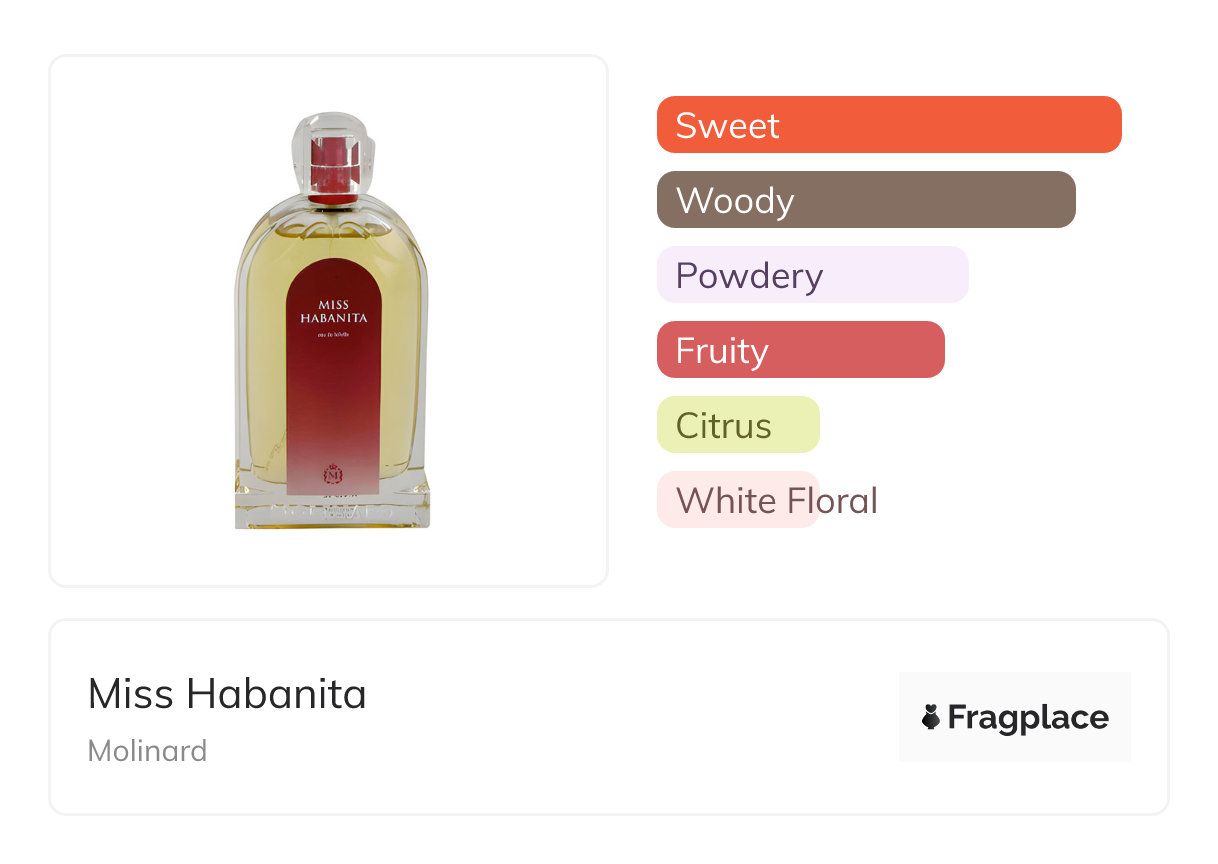
Task: Click the clear glass base of the bottle
Action: (x=332, y=508)
